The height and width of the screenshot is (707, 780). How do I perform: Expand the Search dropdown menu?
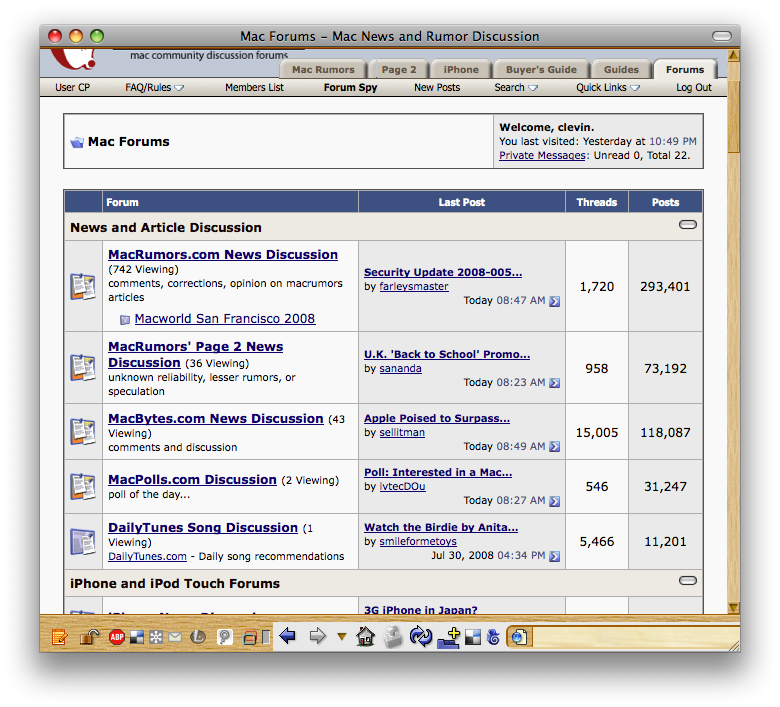tap(516, 88)
